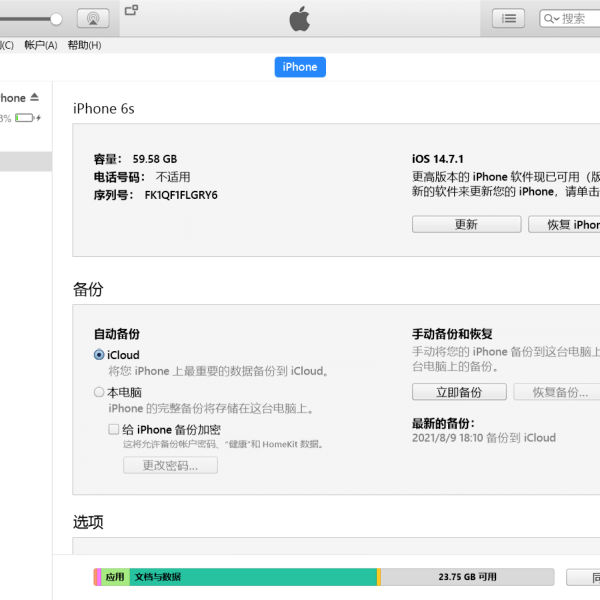This screenshot has width=600, height=600.
Task: Click the battery charging indicator
Action: point(28,118)
